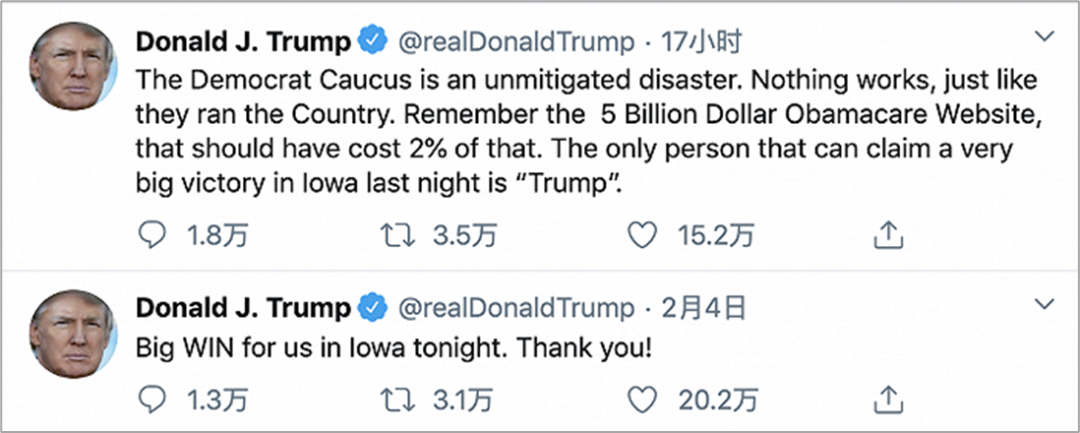Share the Democrat Caucus tweet
This screenshot has width=1080, height=433.
click(888, 236)
